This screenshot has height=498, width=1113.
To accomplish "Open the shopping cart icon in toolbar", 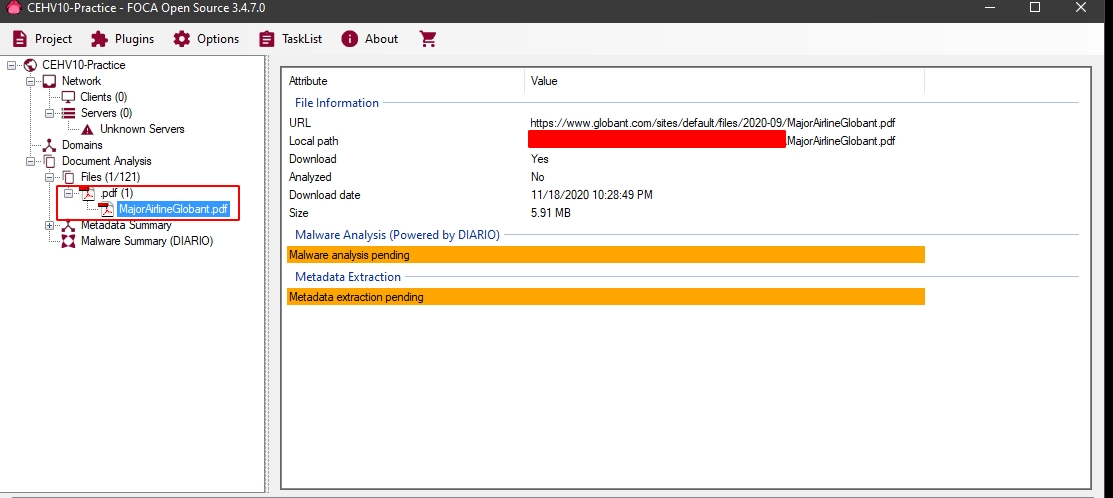I will coord(428,39).
